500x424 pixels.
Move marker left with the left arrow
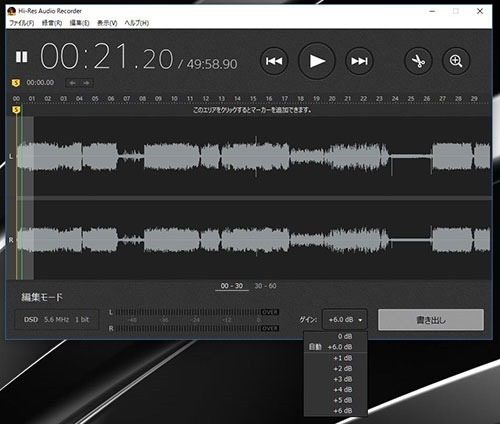pos(73,83)
